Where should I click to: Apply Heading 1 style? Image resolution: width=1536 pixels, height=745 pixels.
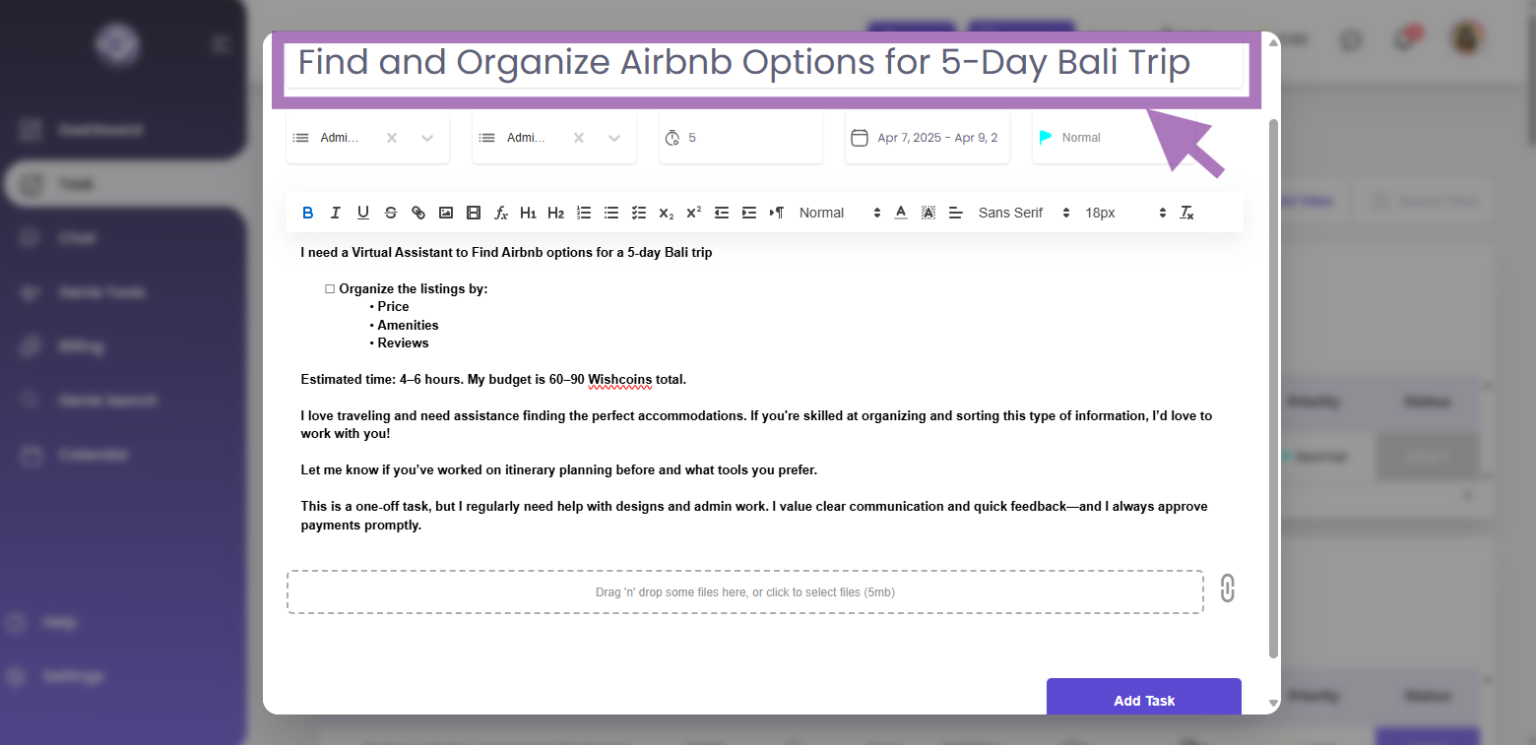(529, 213)
